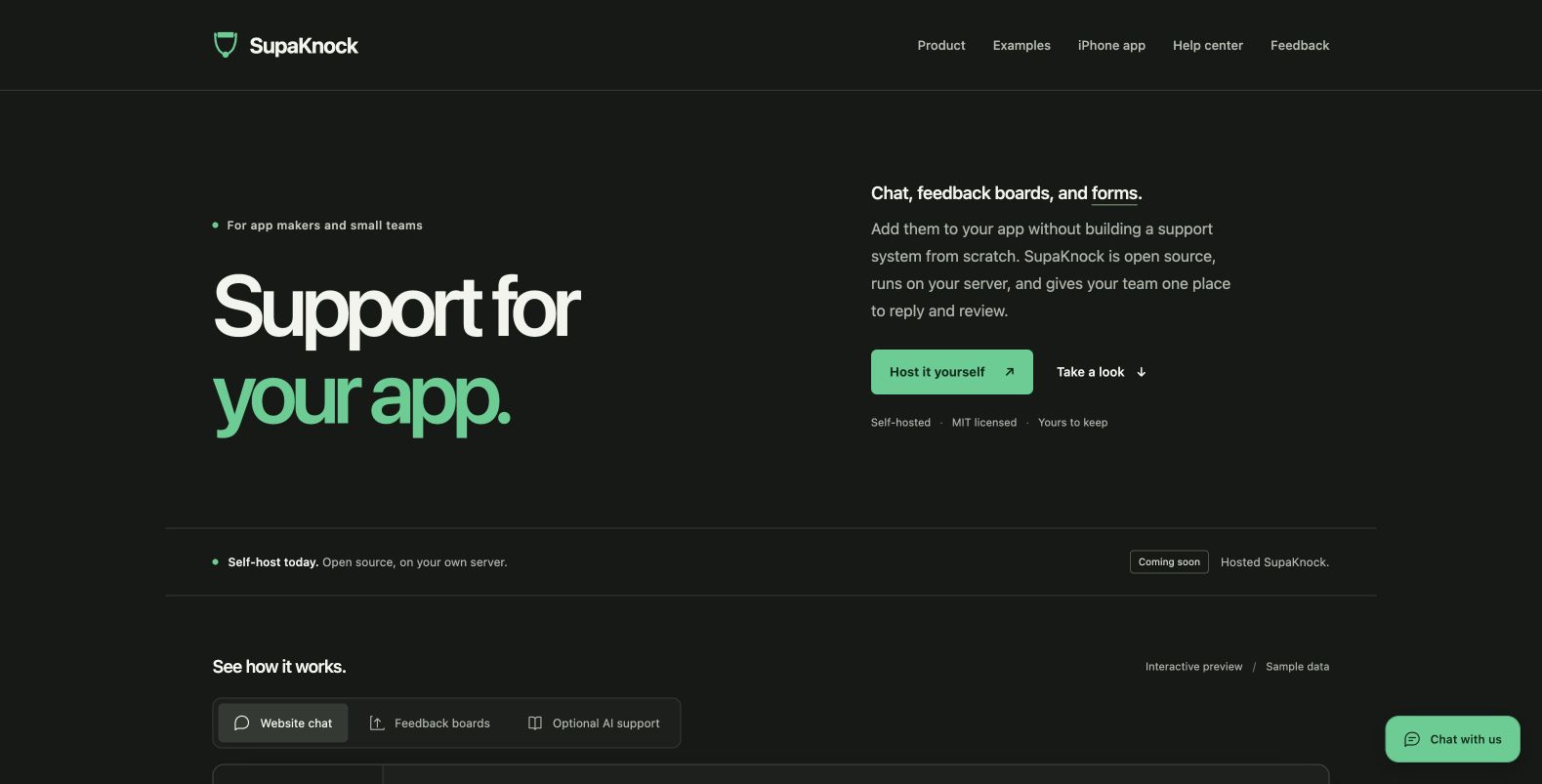This screenshot has height=784, width=1542.
Task: Open the Product menu item
Action: coord(941,45)
